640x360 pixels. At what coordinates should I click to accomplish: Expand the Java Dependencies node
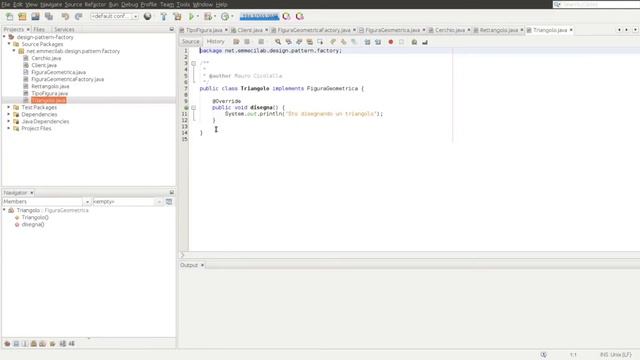point(9,121)
